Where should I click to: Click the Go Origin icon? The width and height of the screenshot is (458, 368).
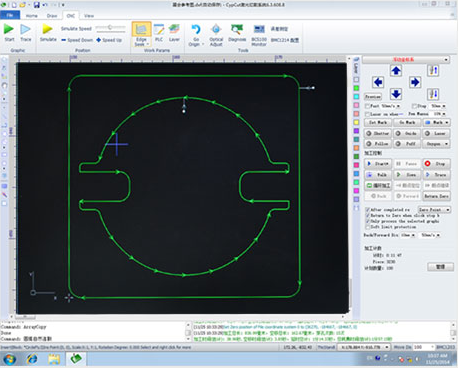(196, 29)
